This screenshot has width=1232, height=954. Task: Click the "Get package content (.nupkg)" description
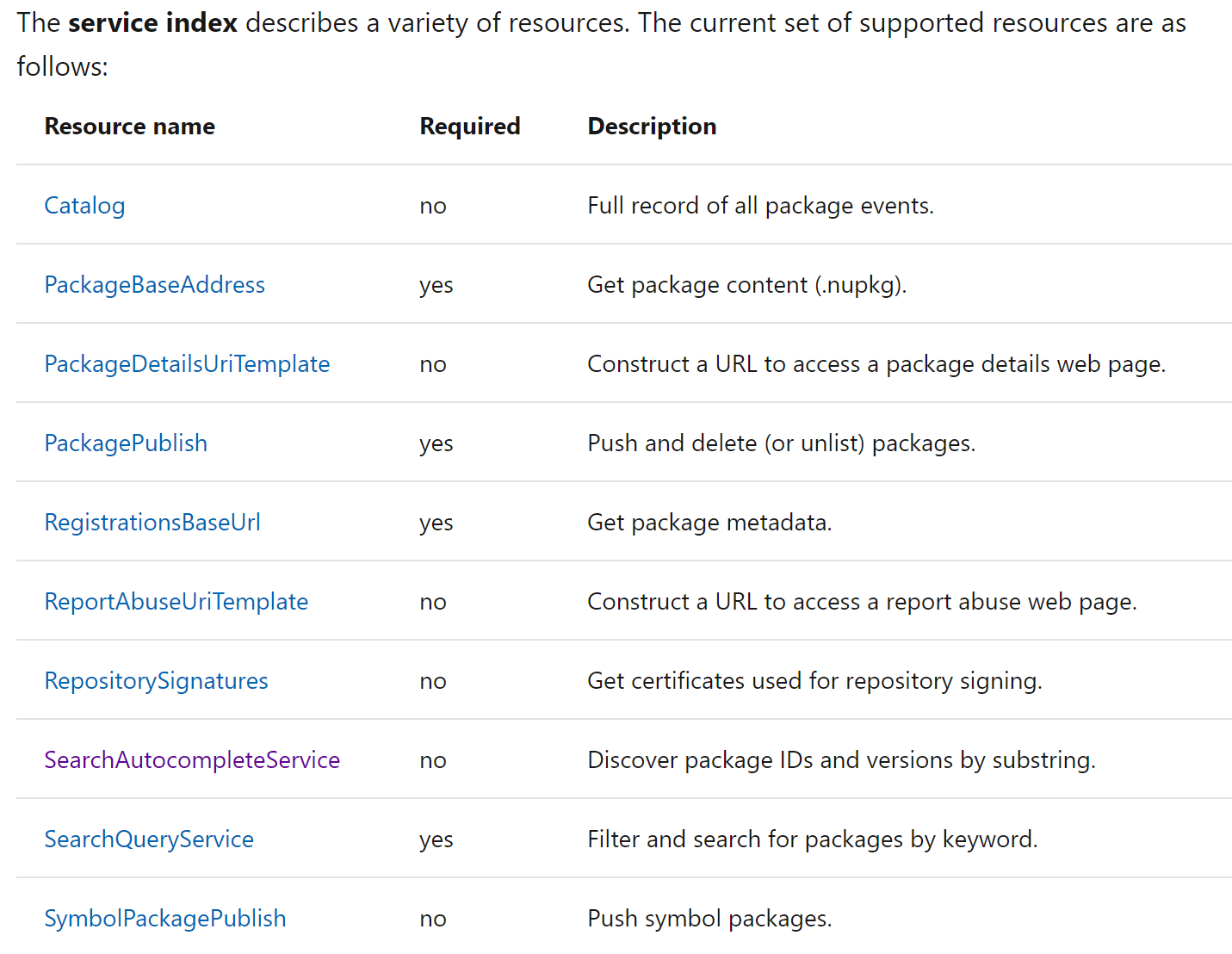pyautogui.click(x=746, y=285)
